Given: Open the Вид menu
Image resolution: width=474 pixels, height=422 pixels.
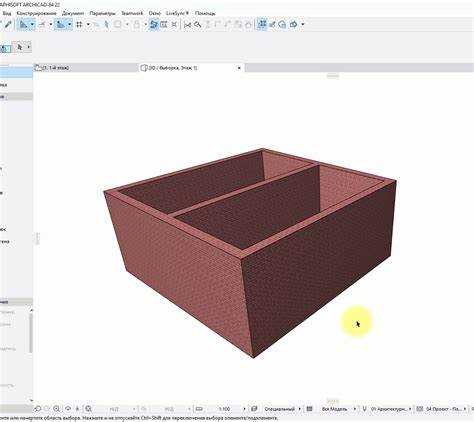Looking at the screenshot, I should click(x=7, y=13).
